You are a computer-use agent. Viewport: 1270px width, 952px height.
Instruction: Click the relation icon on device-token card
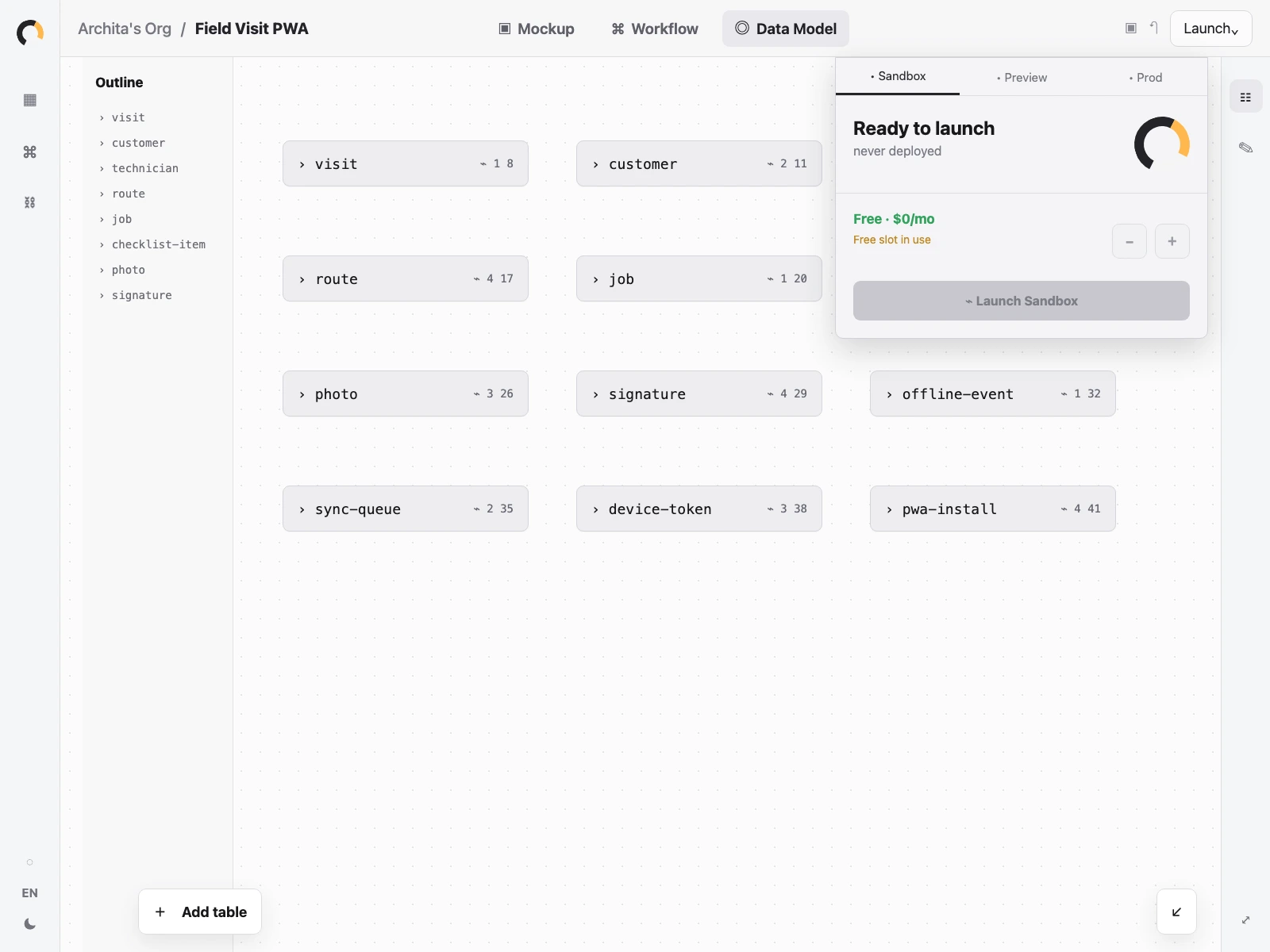point(771,509)
